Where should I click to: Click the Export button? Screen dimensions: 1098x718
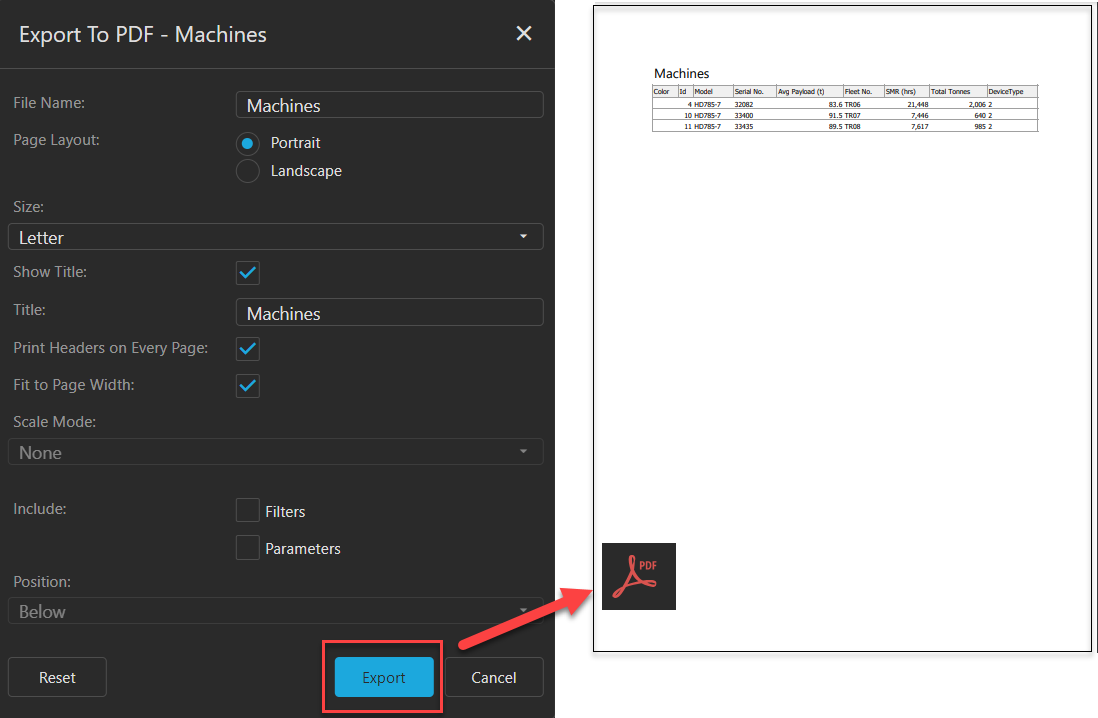point(384,677)
